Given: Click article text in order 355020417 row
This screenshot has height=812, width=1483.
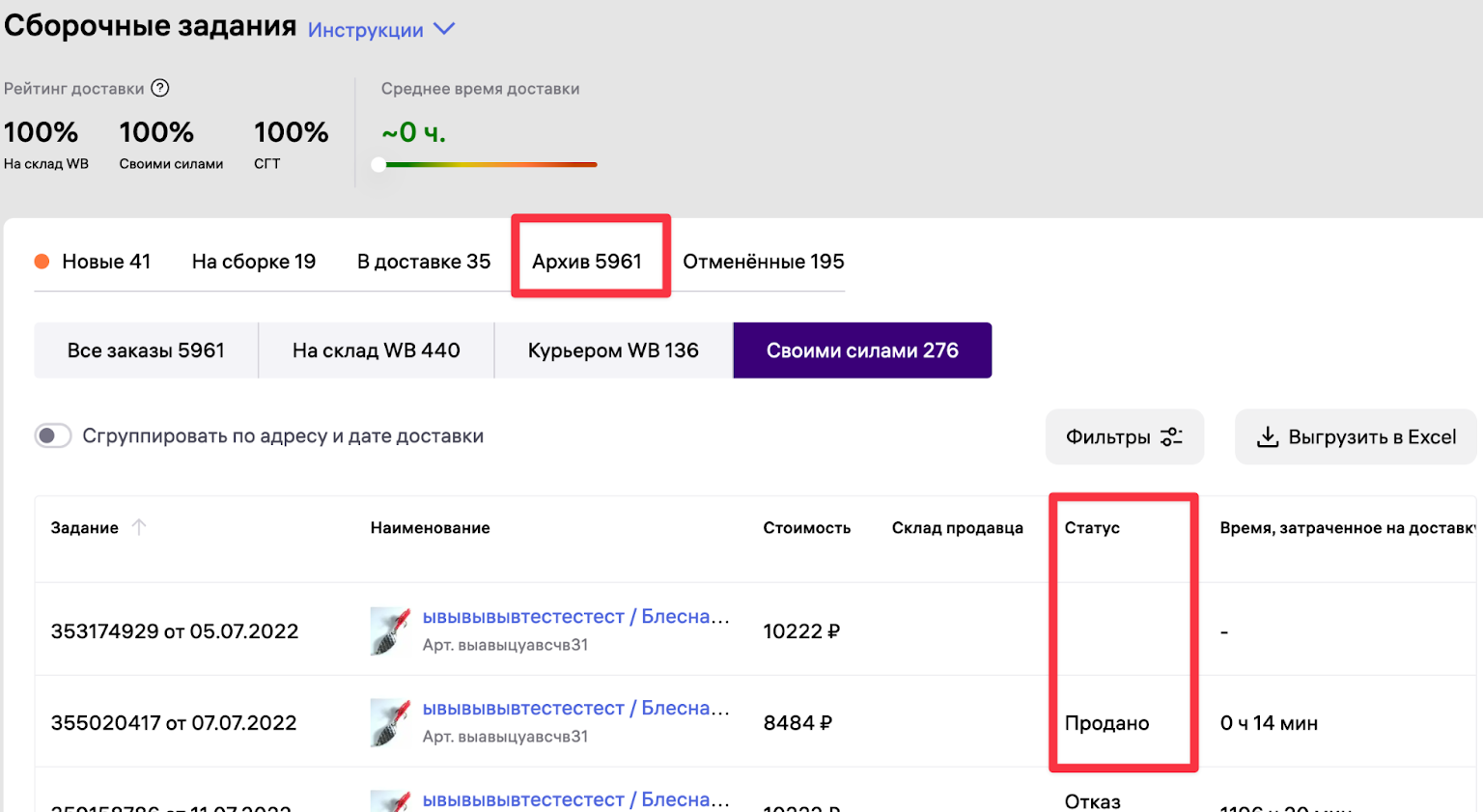Looking at the screenshot, I should point(505,737).
